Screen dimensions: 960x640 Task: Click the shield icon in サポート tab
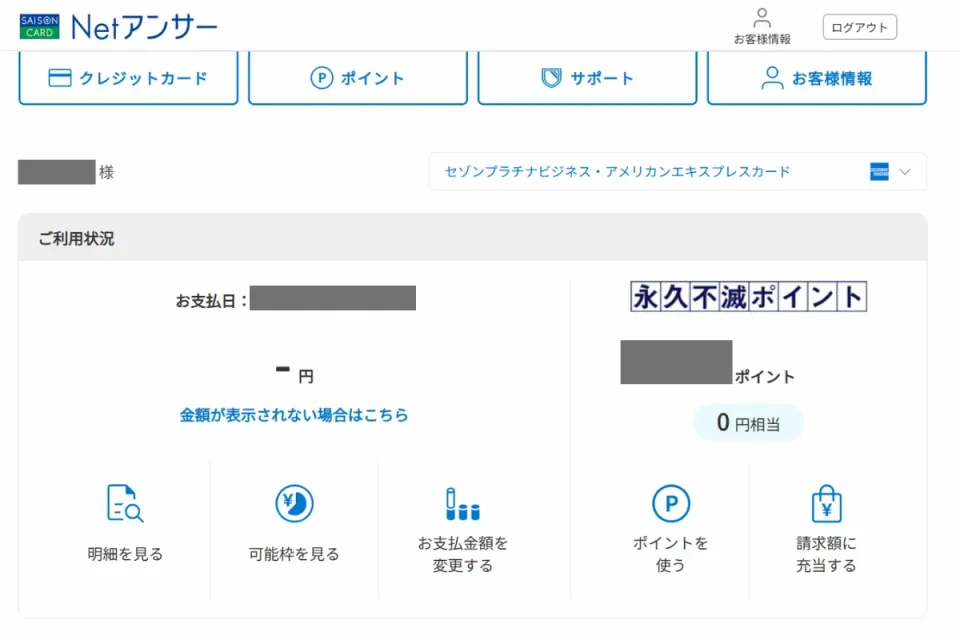pos(551,78)
